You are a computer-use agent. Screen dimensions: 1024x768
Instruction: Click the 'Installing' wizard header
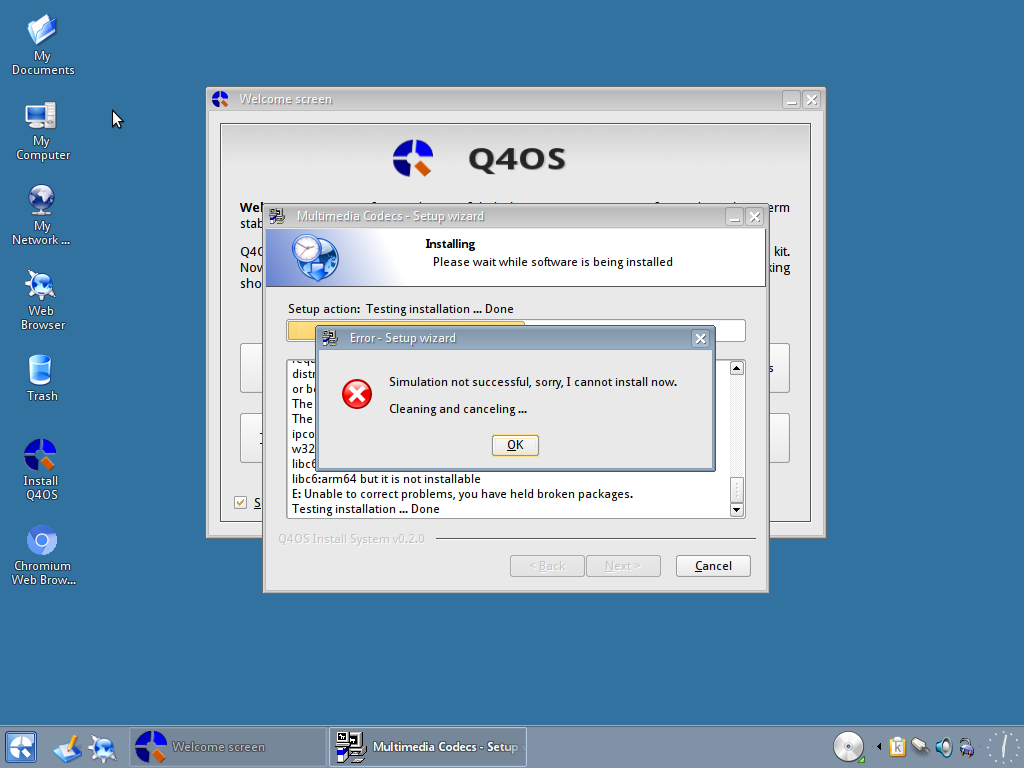[x=450, y=244]
